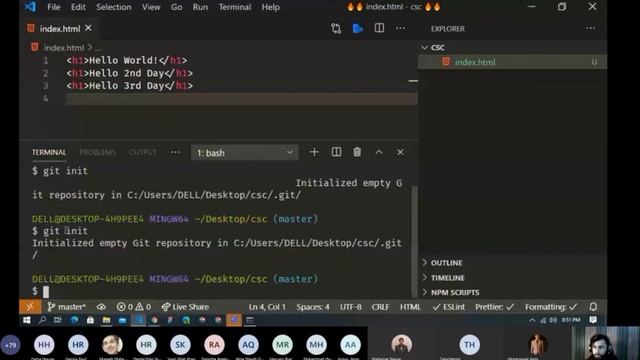This screenshot has width=640, height=360.
Task: Start Live Share from the status bar
Action: click(185, 307)
